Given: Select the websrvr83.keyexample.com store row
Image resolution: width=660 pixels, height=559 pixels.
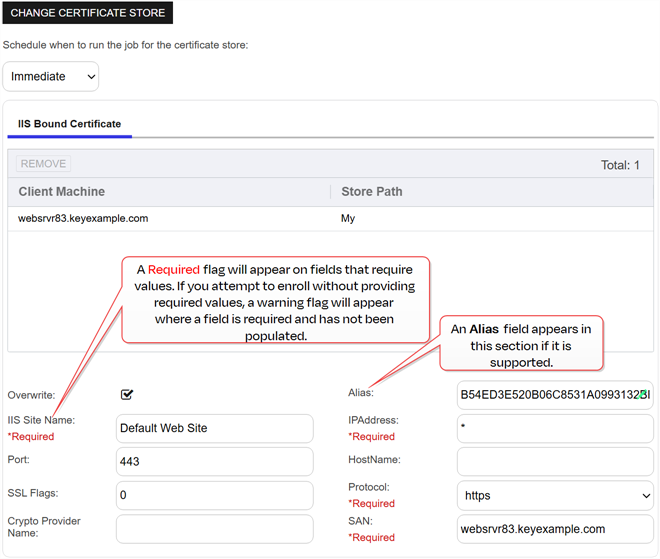Looking at the screenshot, I should (x=83, y=218).
